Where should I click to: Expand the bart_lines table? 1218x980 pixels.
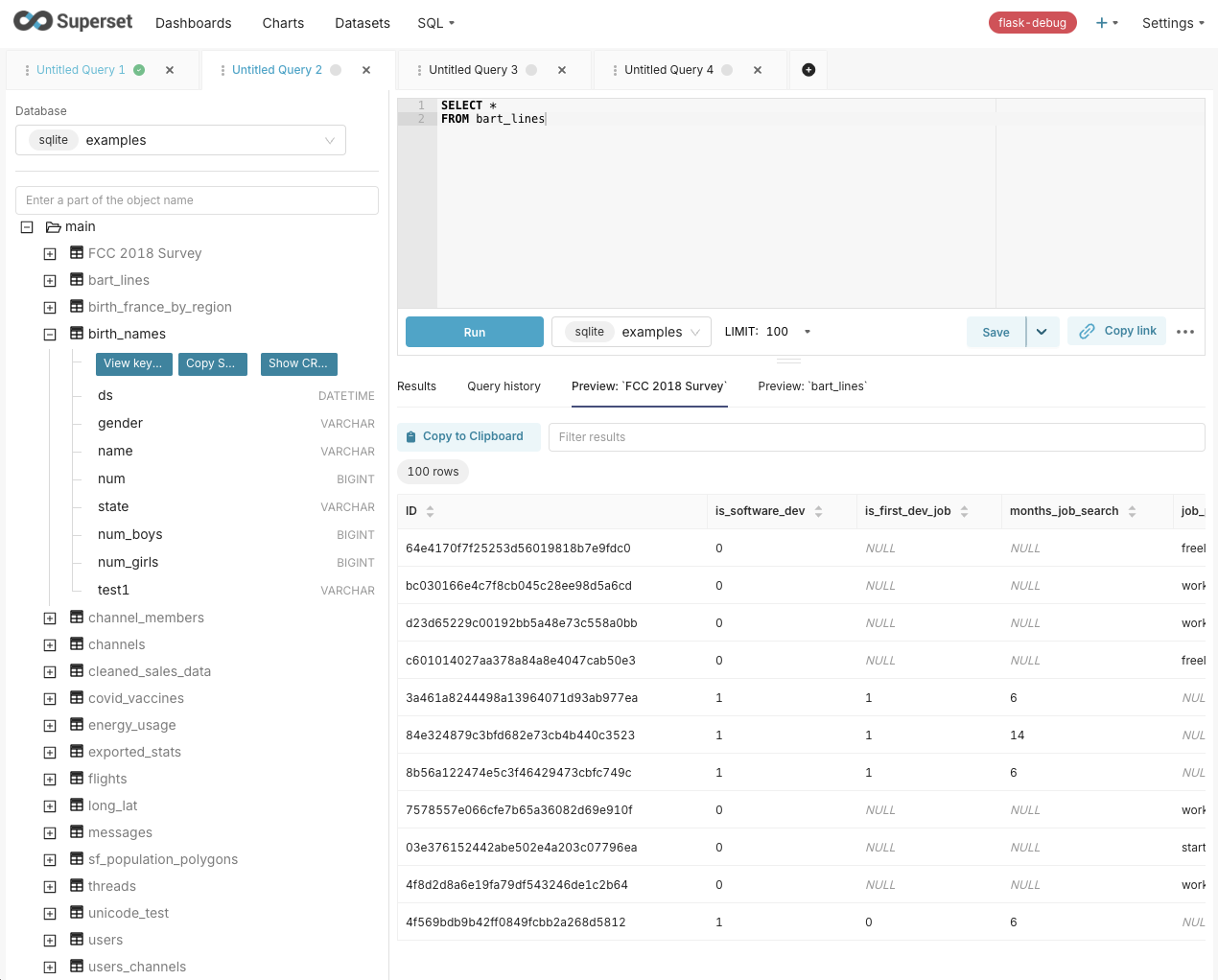pos(50,281)
